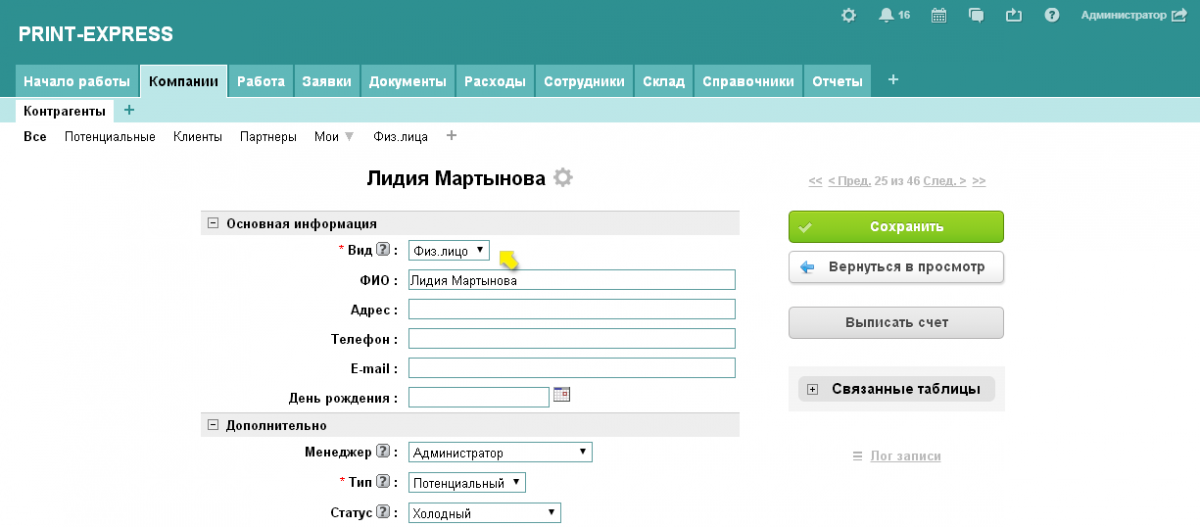Expand the Связанные таблицы panel
The width and height of the screenshot is (1200, 527).
[x=813, y=389]
